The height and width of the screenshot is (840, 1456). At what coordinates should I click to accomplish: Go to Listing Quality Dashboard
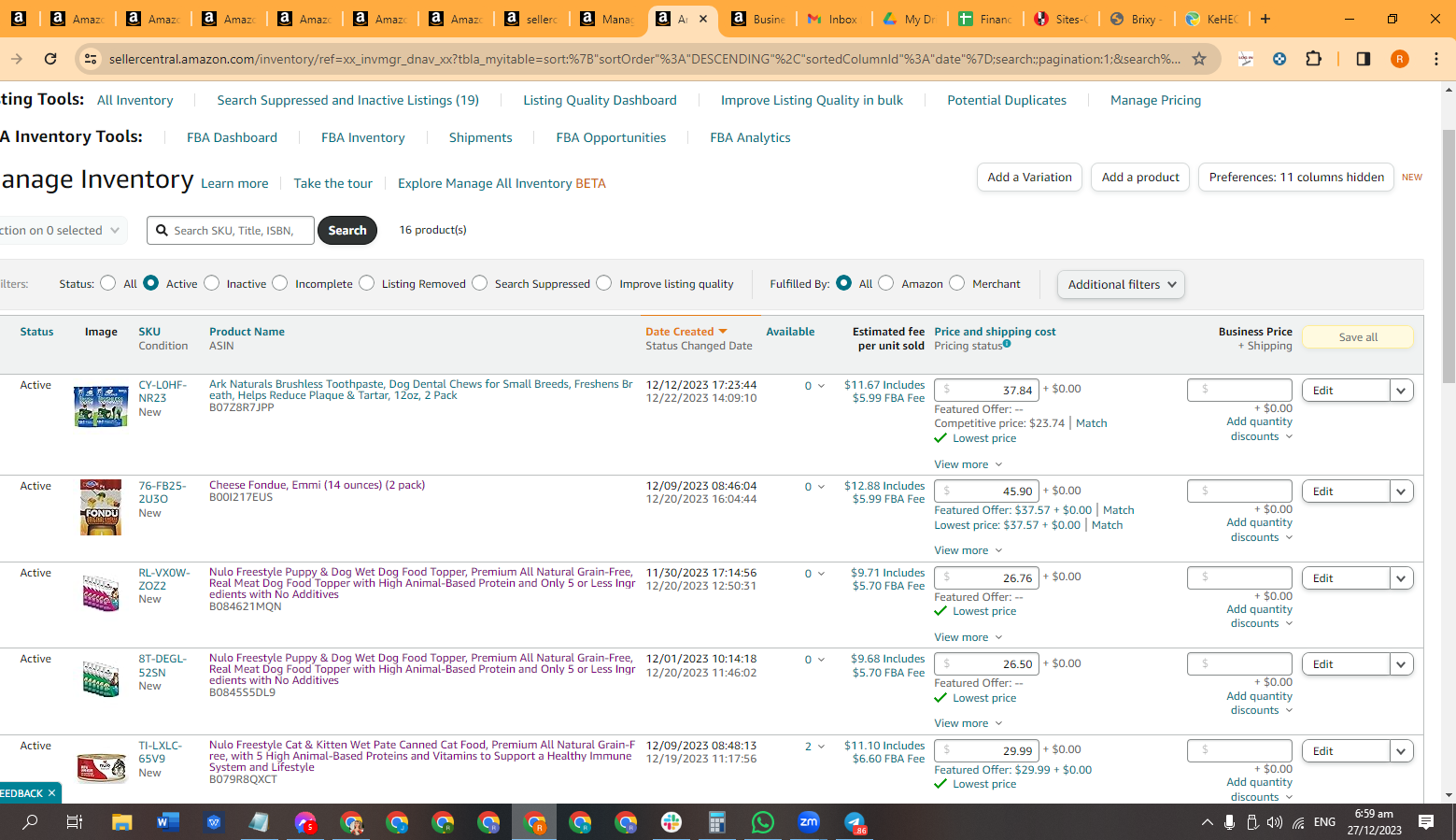(x=600, y=100)
